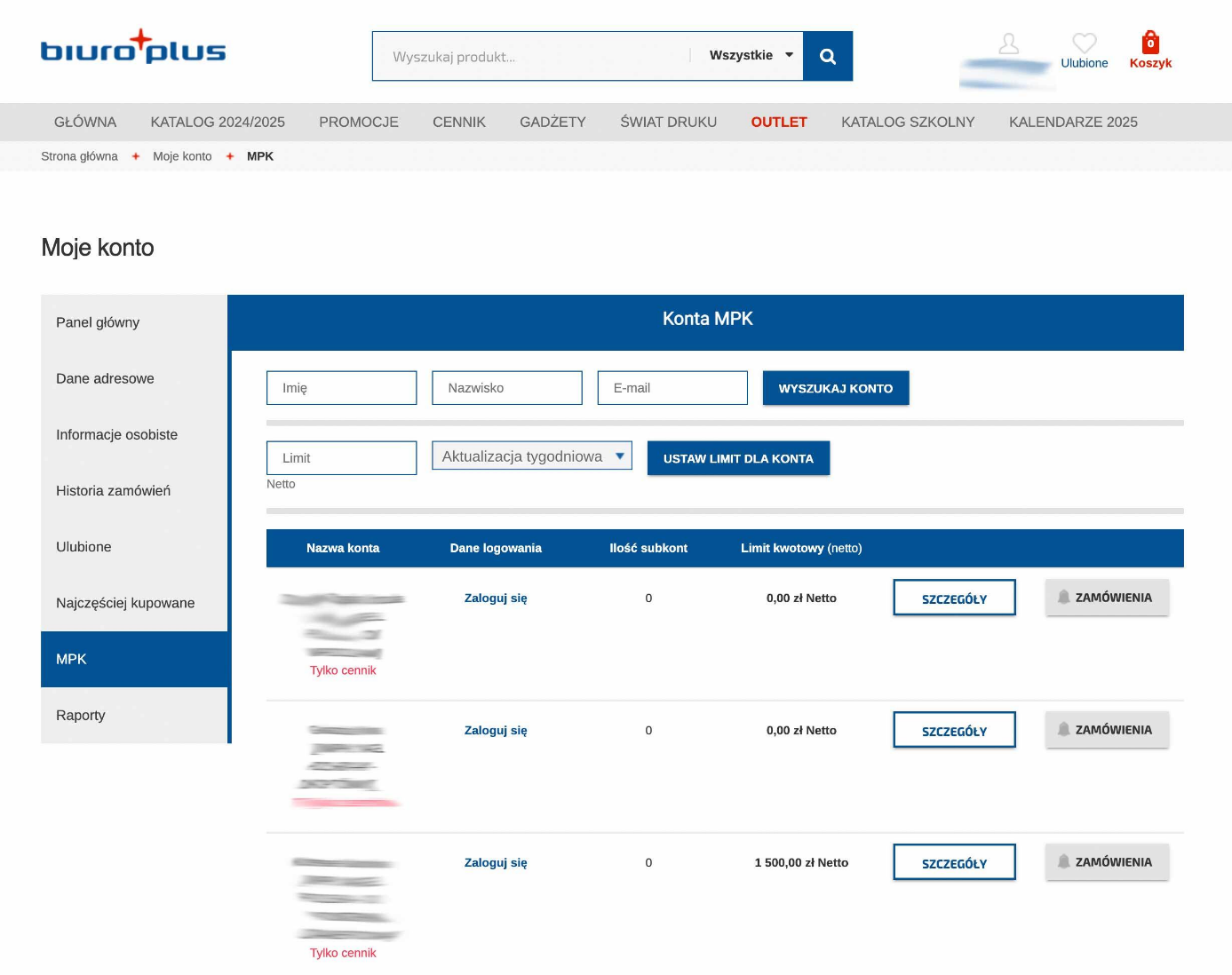Click the Imię input field
This screenshot has height=975, width=1232.
[341, 388]
